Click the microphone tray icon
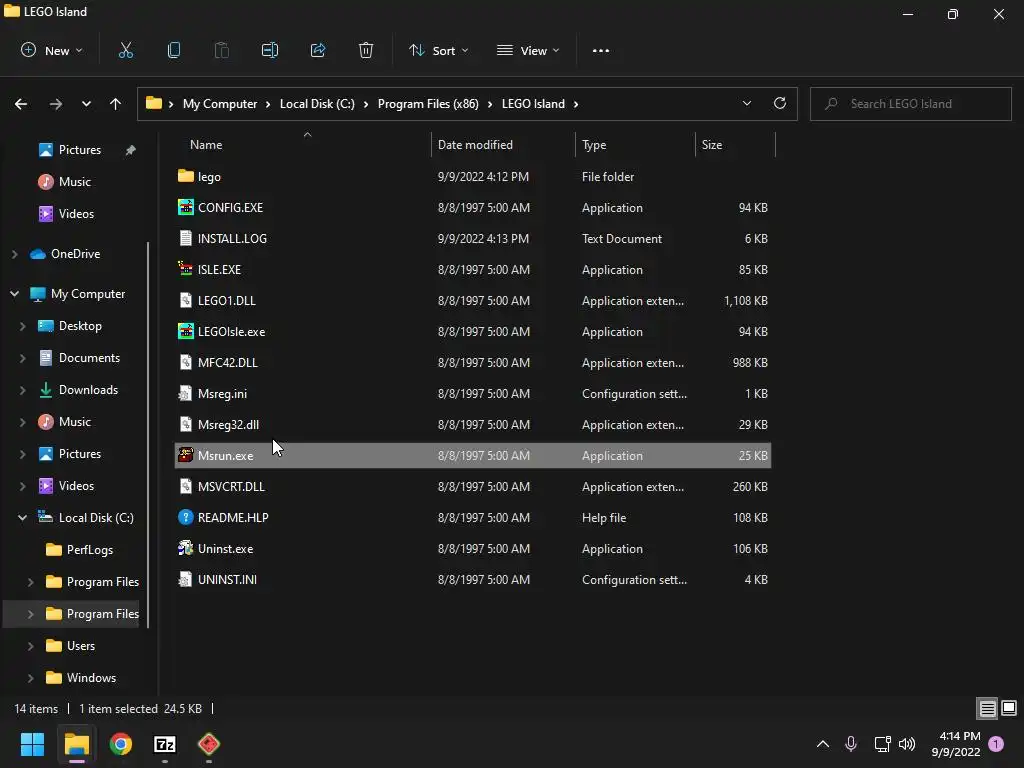This screenshot has height=768, width=1024. click(851, 743)
